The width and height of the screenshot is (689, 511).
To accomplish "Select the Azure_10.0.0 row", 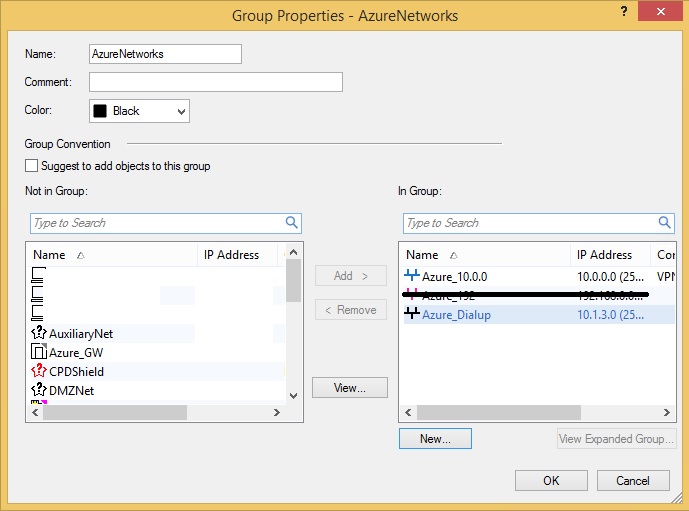I will (539, 276).
